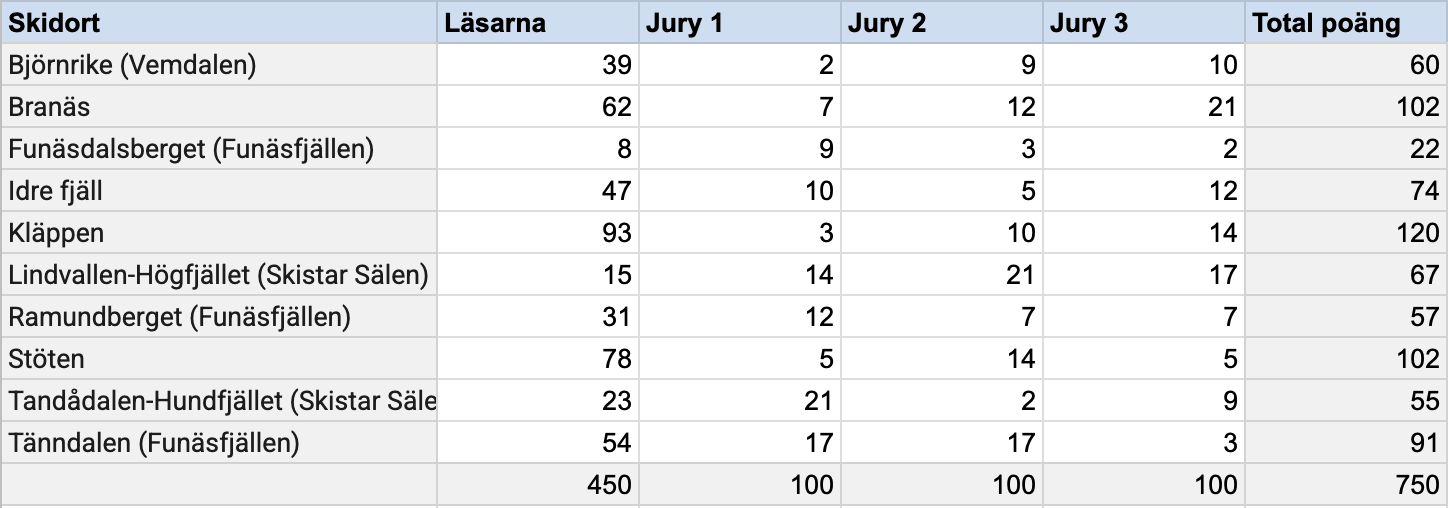This screenshot has width=1448, height=508.
Task: Select the Funäsdalsberget (Funäsfjällen) cell
Action: [x=219, y=149]
